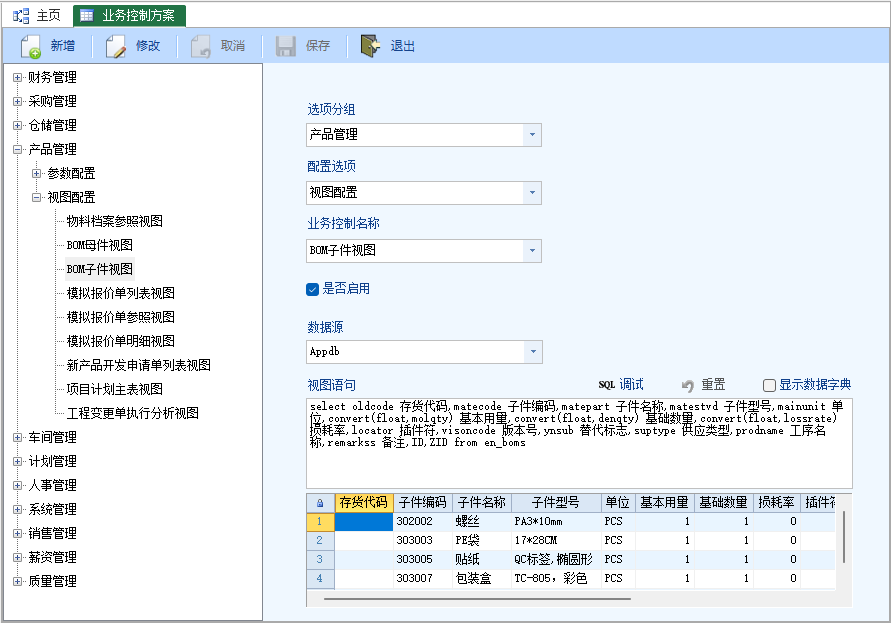
Task: Switch to the 业务控制方案 tab
Action: click(x=130, y=16)
